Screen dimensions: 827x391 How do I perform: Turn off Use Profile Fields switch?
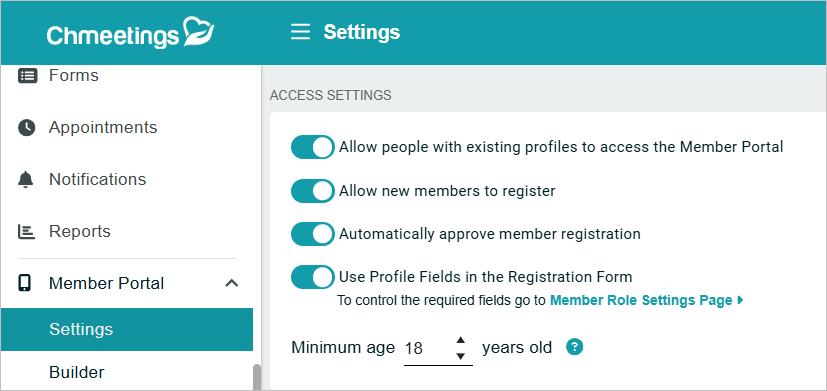pos(312,277)
